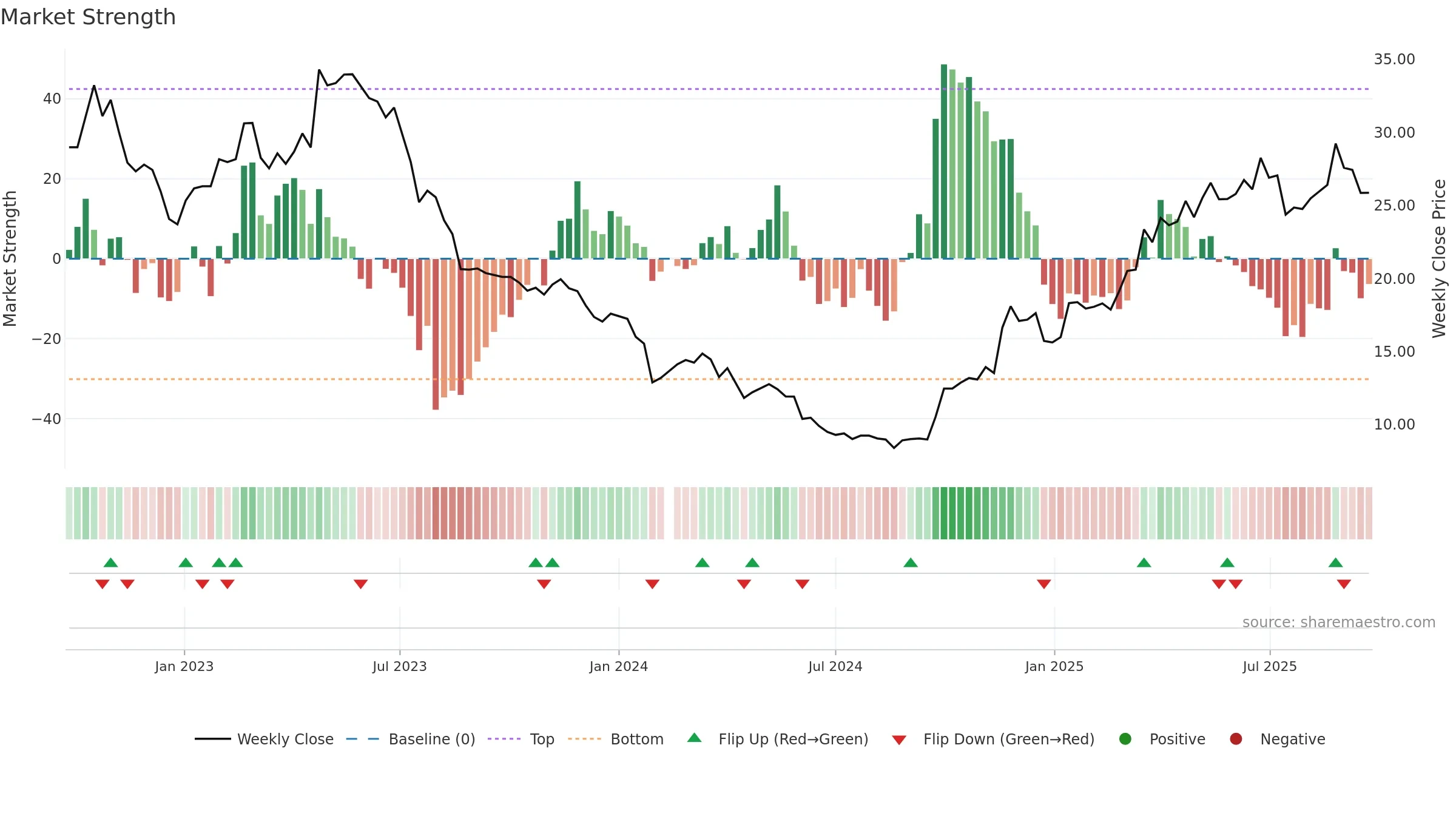Screen dimensions: 1456x819
Task: Toggle the Top legend entry
Action: tap(521, 739)
